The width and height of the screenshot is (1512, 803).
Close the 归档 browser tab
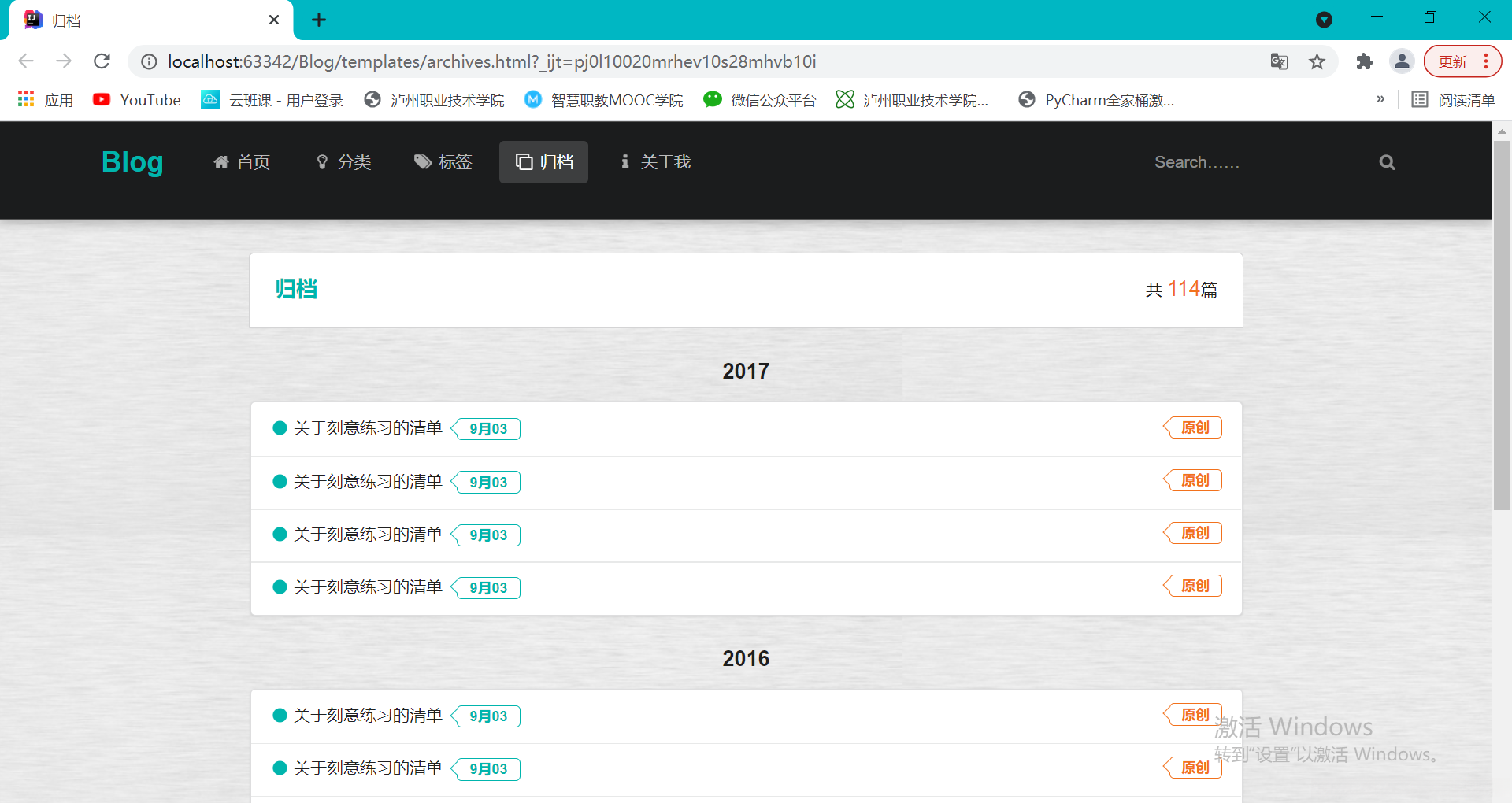coord(274,20)
